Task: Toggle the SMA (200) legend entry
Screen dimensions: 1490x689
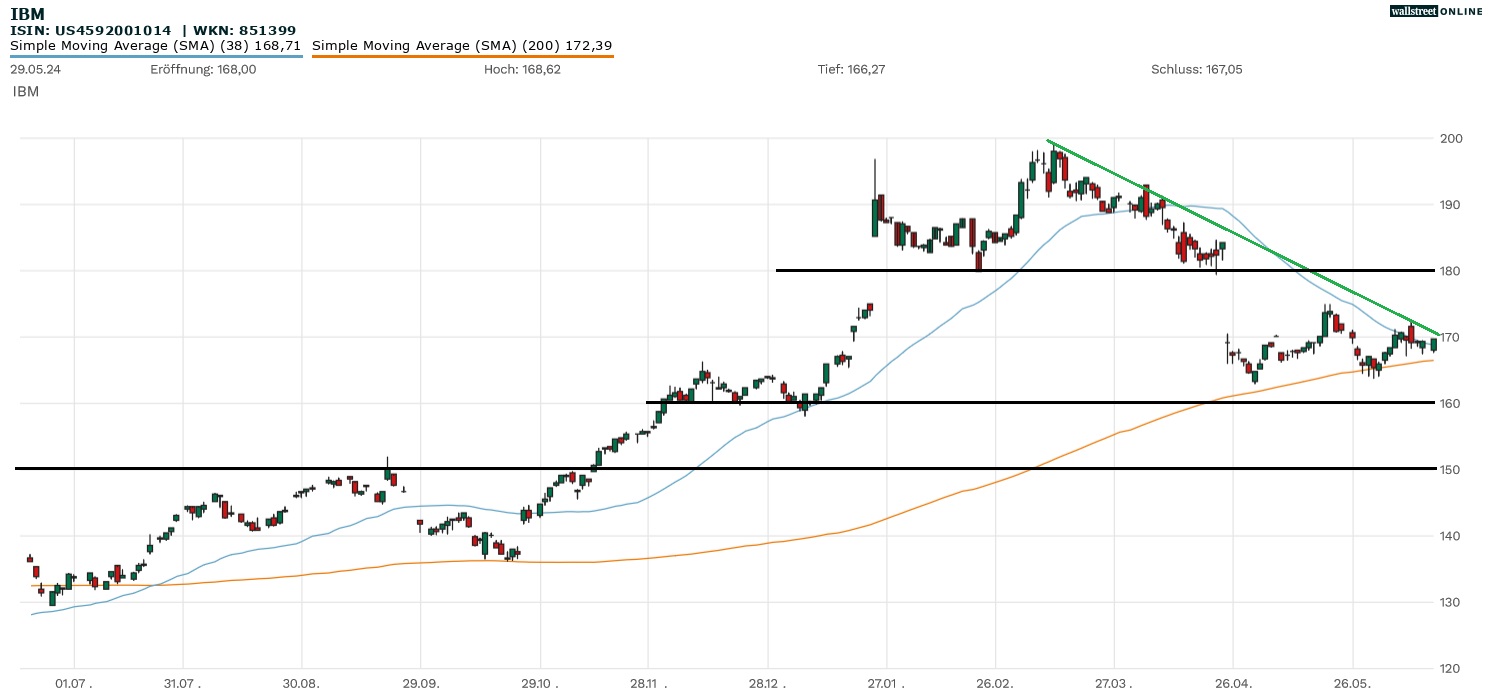Action: click(462, 46)
